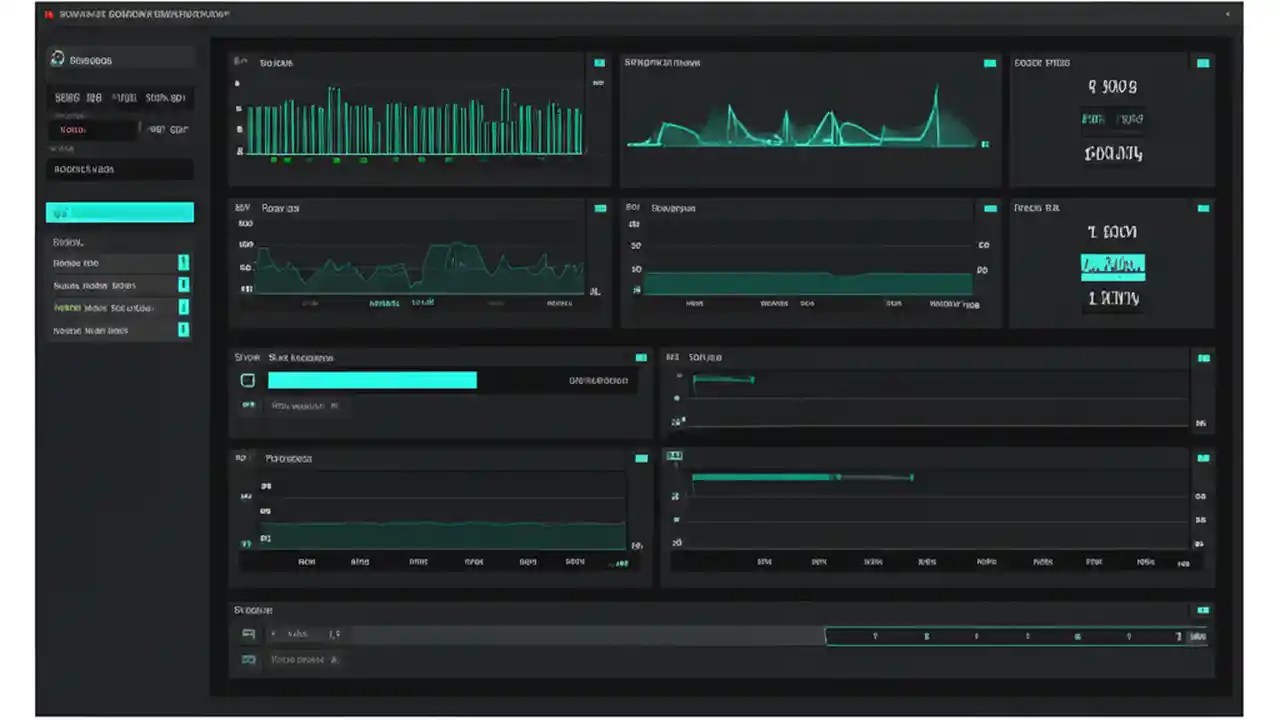Switch to the highlighted value tab in the metrics panel
The width and height of the screenshot is (1280, 720).
[1113, 265]
